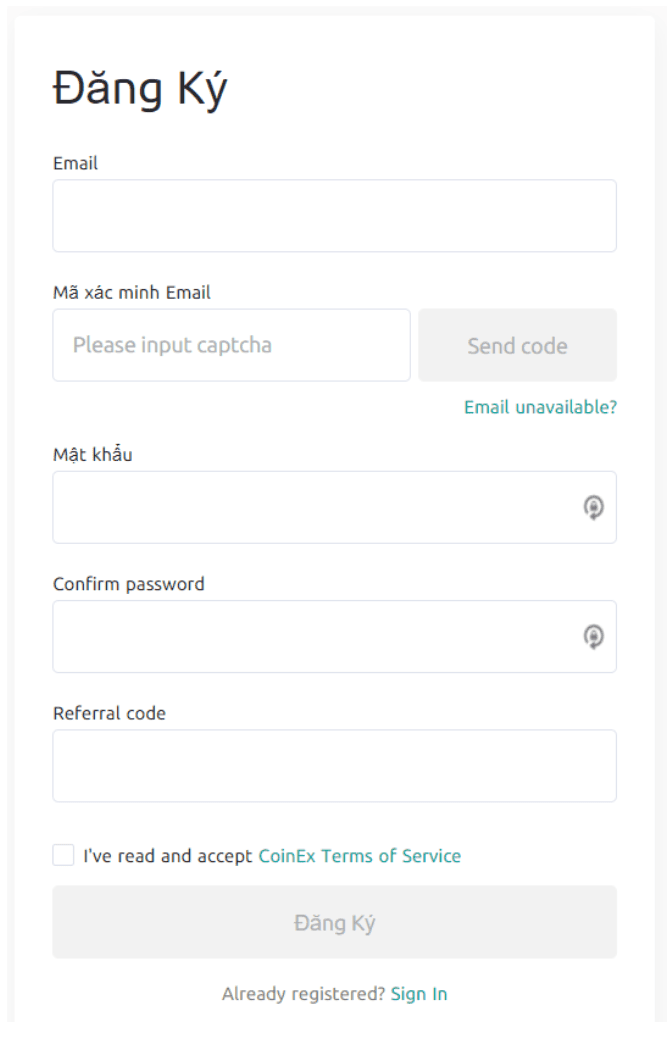Click the 'Referral code' label text

coord(110,713)
